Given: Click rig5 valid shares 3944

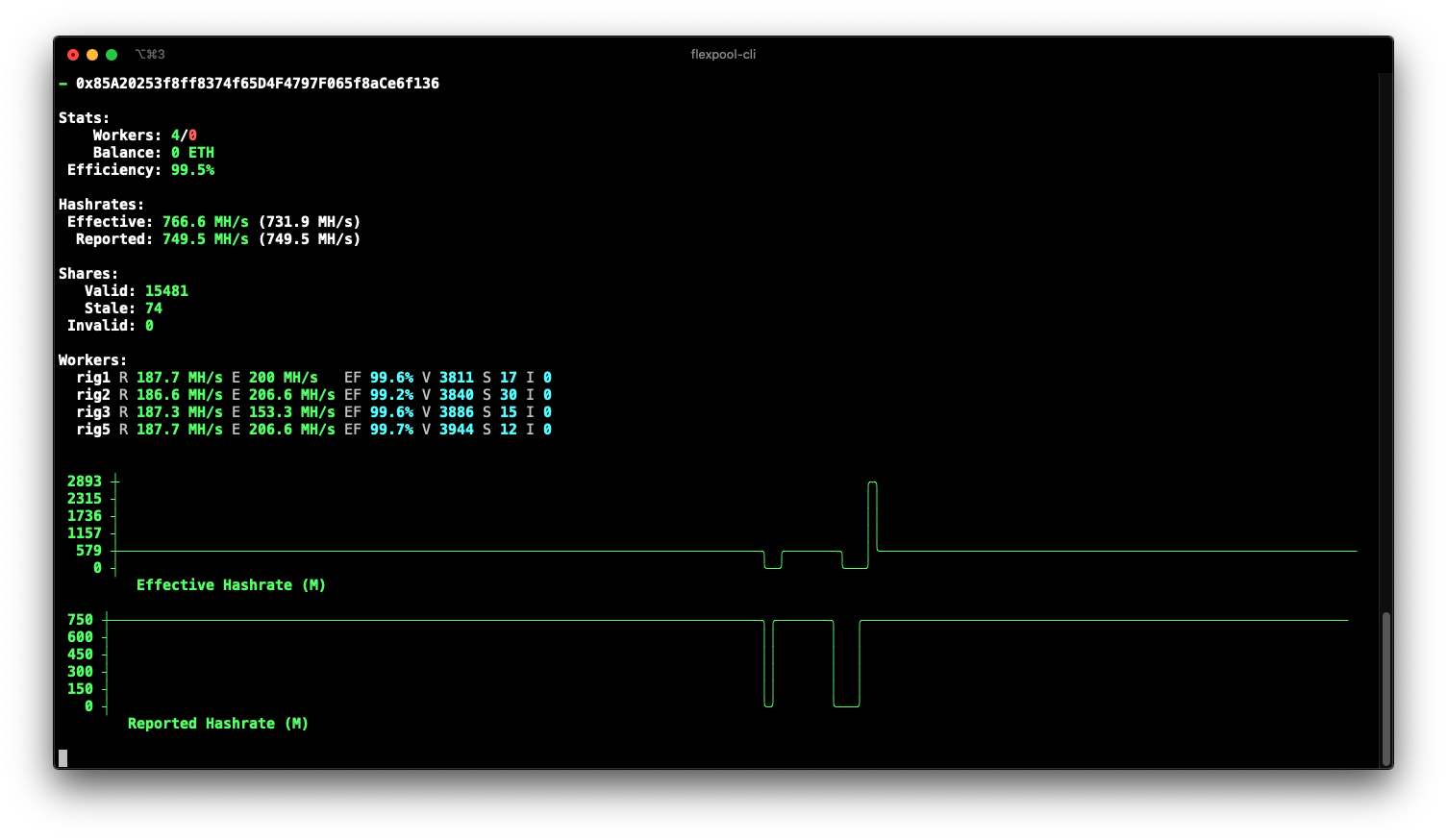Looking at the screenshot, I should pos(457,430).
